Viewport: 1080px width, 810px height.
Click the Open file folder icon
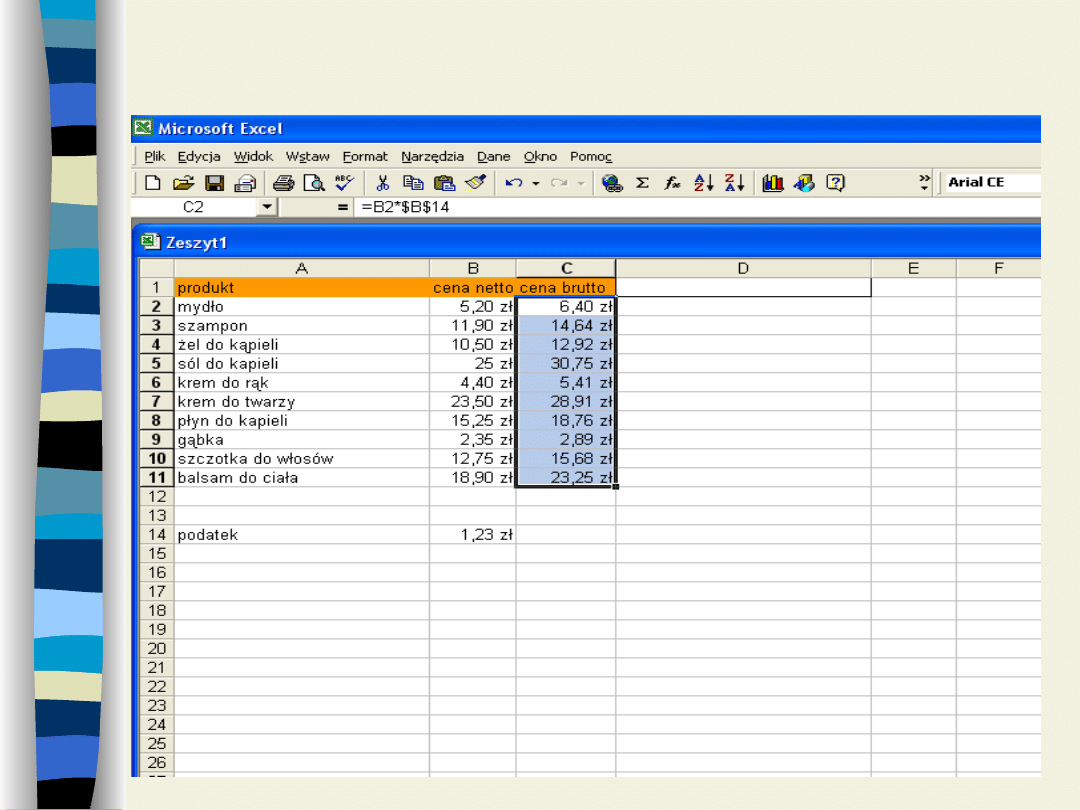click(x=182, y=183)
